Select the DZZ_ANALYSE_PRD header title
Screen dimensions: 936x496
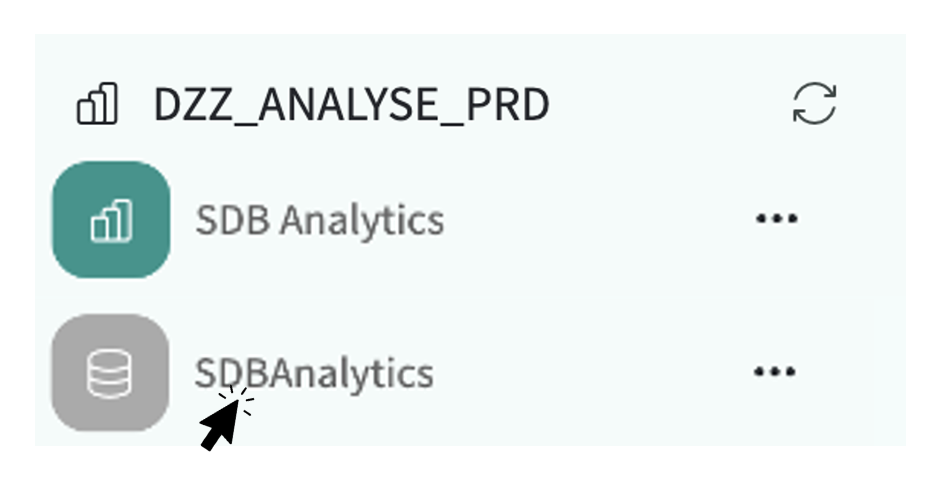(351, 105)
